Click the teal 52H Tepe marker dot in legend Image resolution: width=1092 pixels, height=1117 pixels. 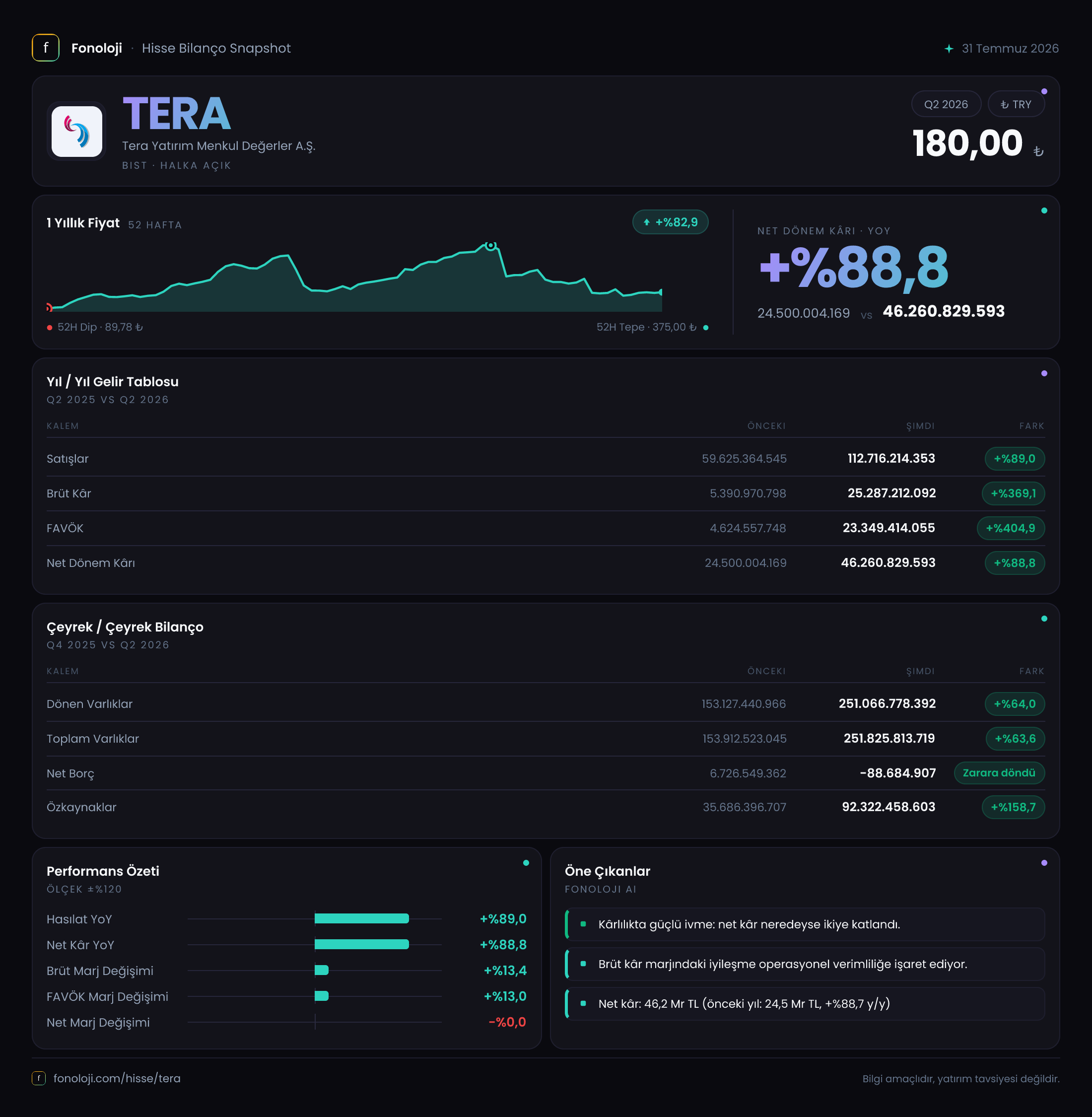pos(705,328)
